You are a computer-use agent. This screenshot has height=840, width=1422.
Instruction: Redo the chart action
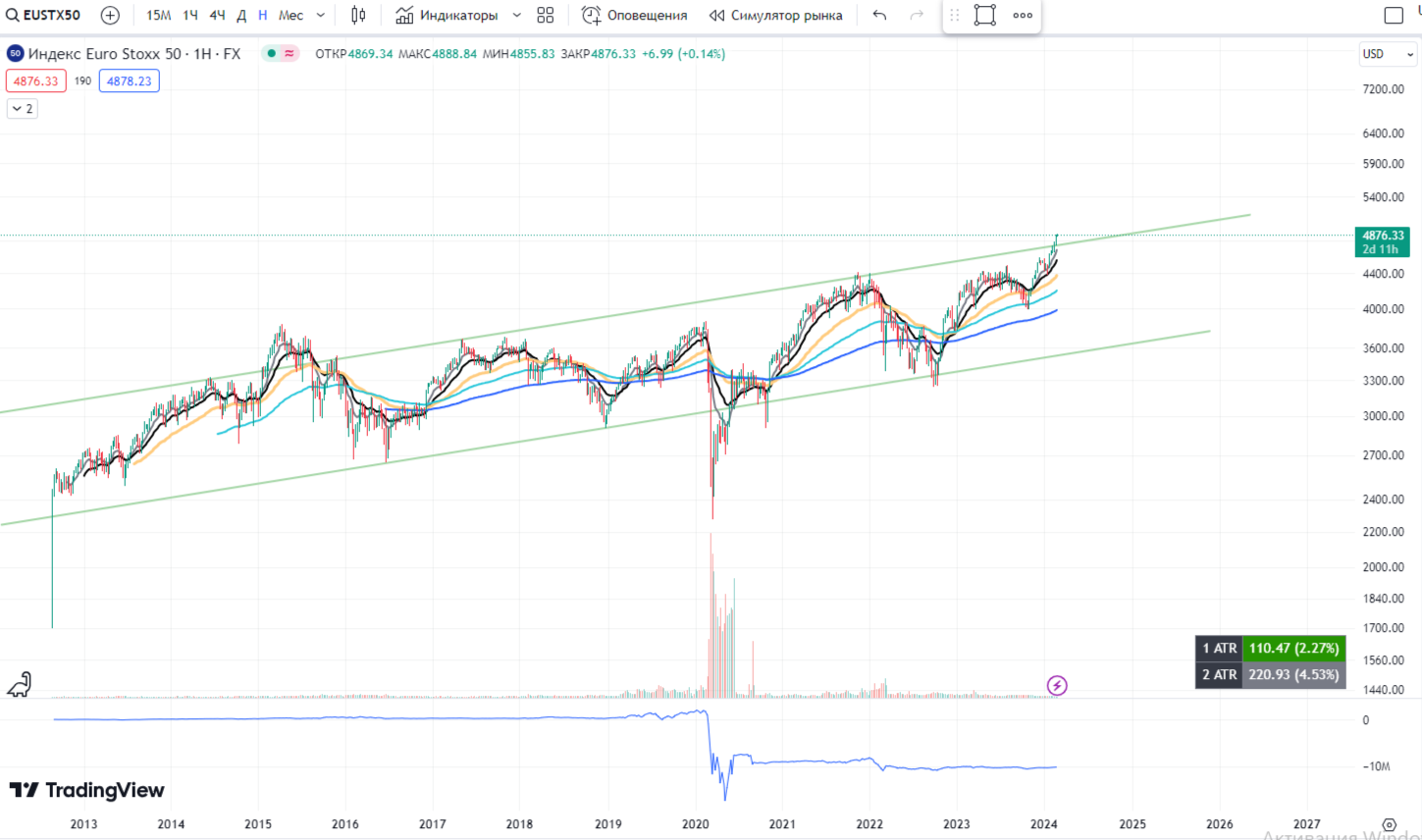tap(917, 15)
